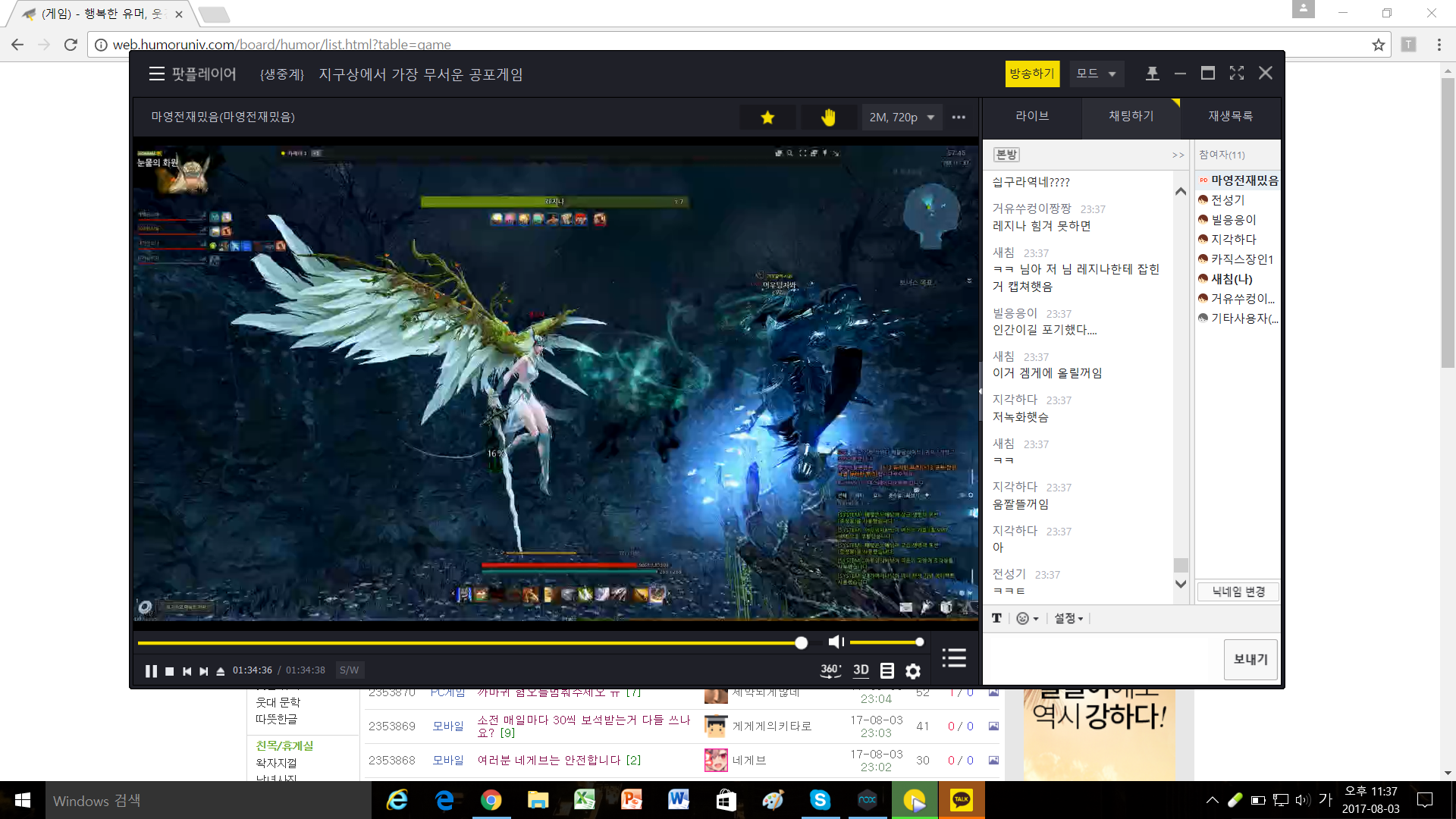Select participant 카직스장인1 in list
Screen dimensions: 1456x819
1236,259
